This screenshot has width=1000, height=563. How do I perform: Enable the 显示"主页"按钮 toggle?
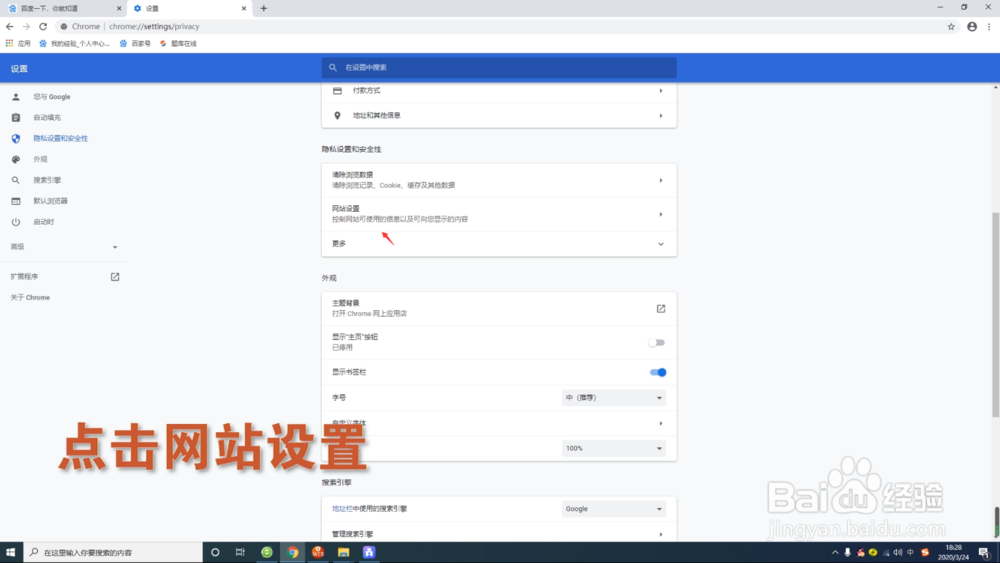657,342
